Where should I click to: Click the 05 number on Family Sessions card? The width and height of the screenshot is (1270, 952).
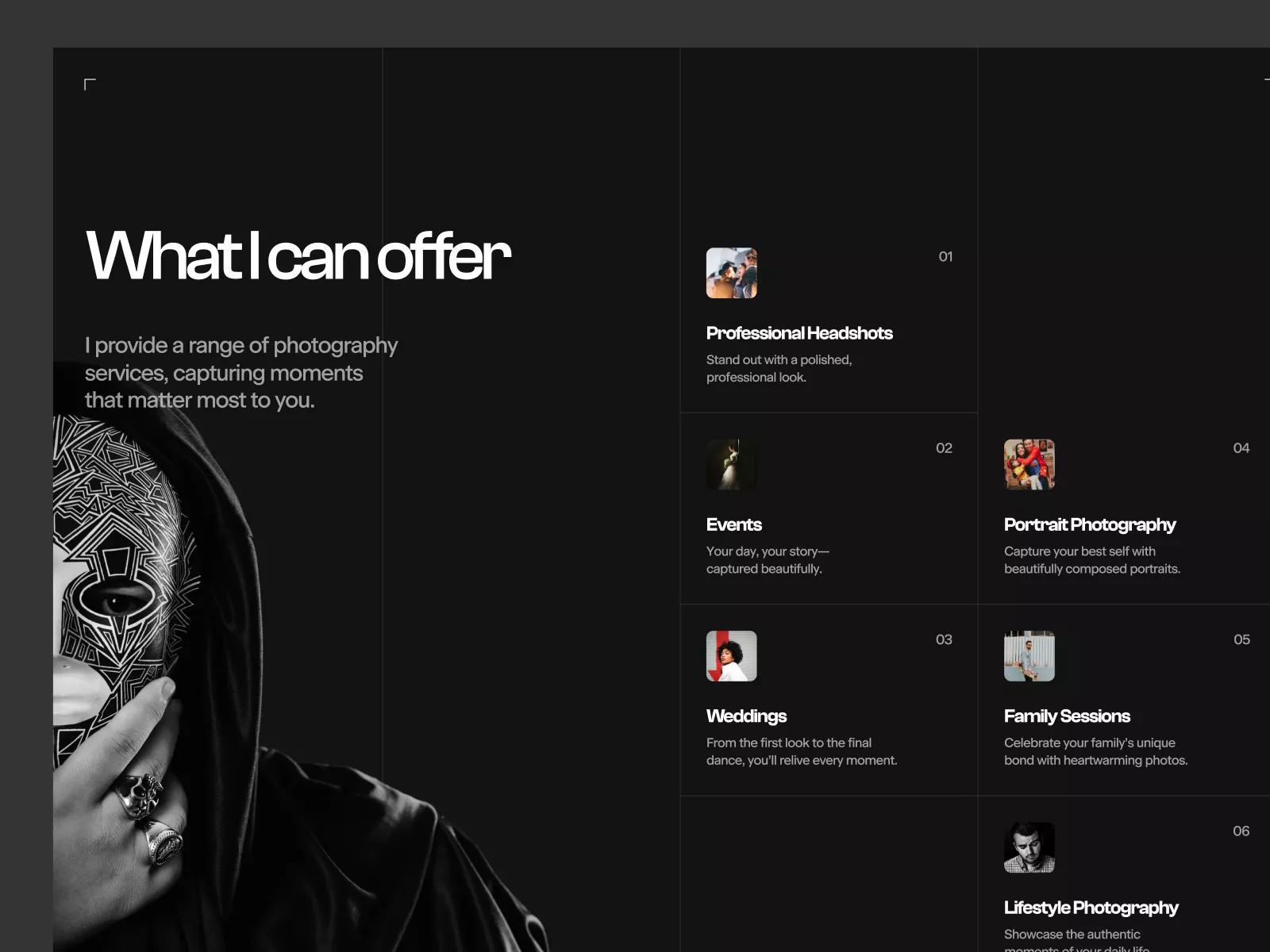coord(1241,639)
